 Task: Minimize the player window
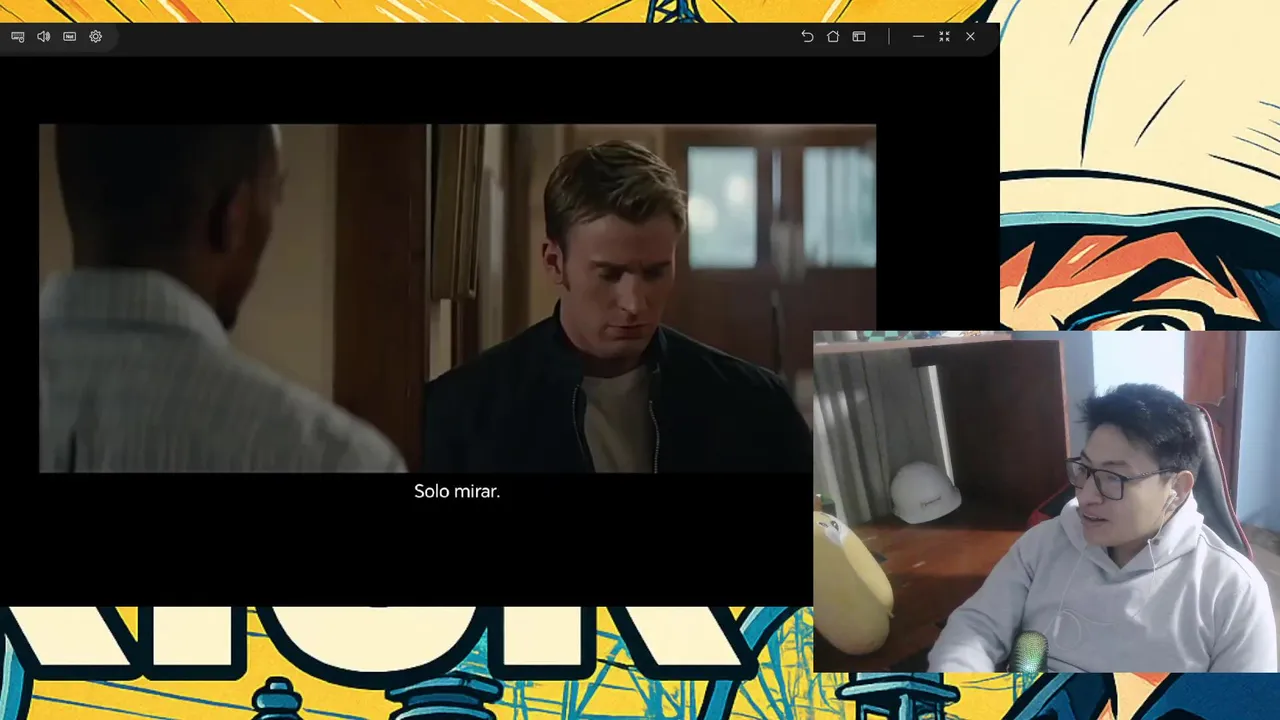point(918,36)
